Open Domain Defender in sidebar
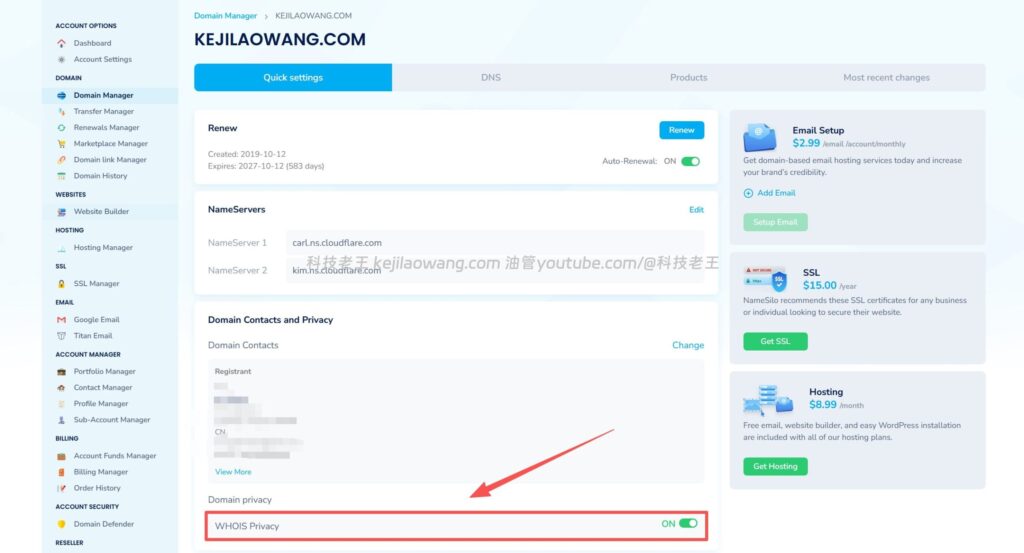 coord(104,524)
